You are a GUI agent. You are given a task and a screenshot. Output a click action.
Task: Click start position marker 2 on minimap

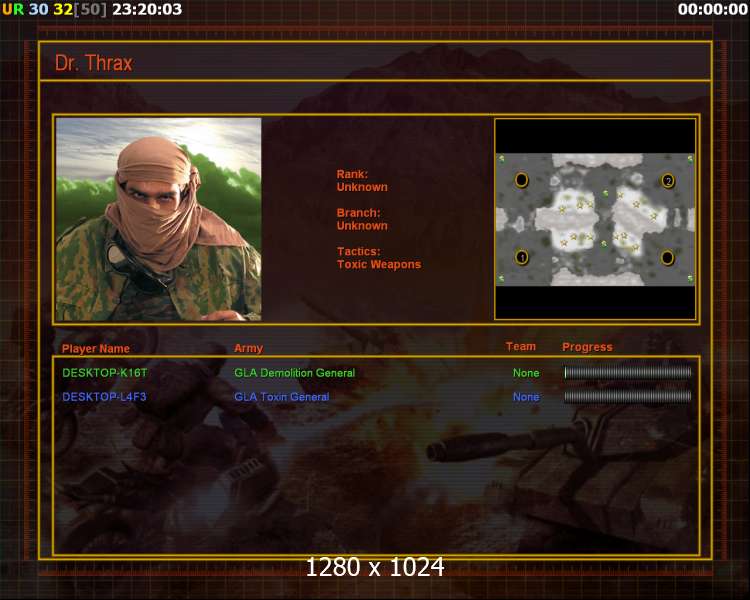pyautogui.click(x=668, y=181)
